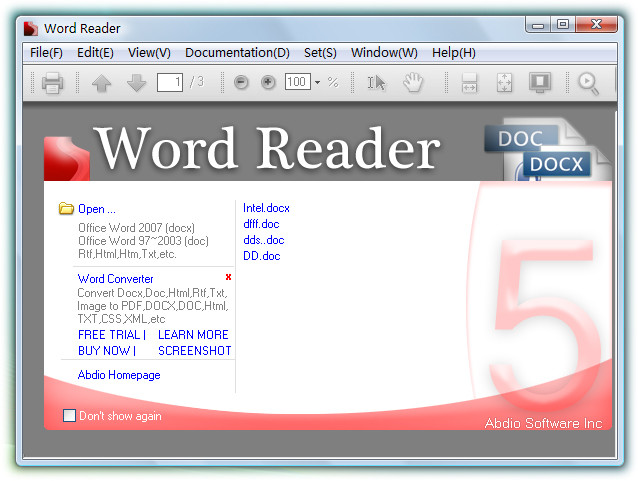Open the Help(H) menu
Image resolution: width=638 pixels, height=481 pixels.
(x=454, y=53)
